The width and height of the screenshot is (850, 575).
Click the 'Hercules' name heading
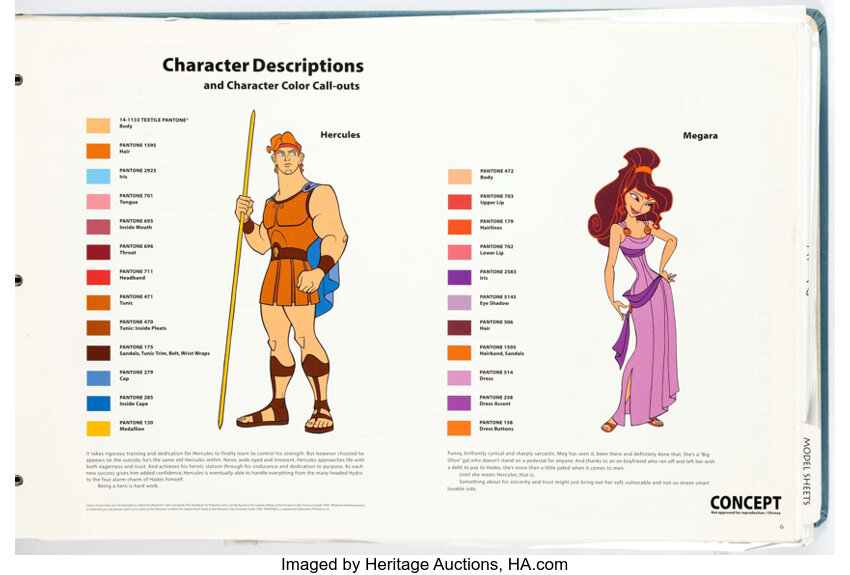pyautogui.click(x=340, y=134)
